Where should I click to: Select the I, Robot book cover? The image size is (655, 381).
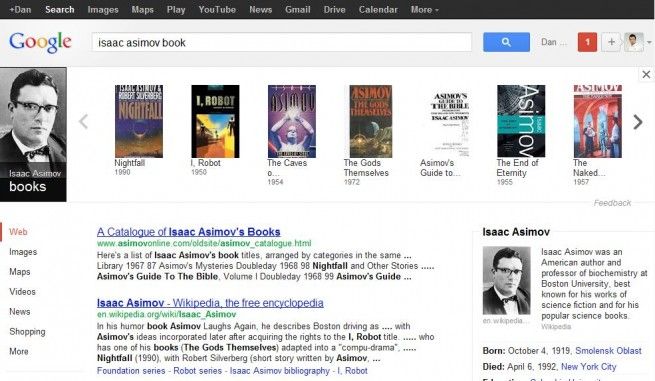215,121
